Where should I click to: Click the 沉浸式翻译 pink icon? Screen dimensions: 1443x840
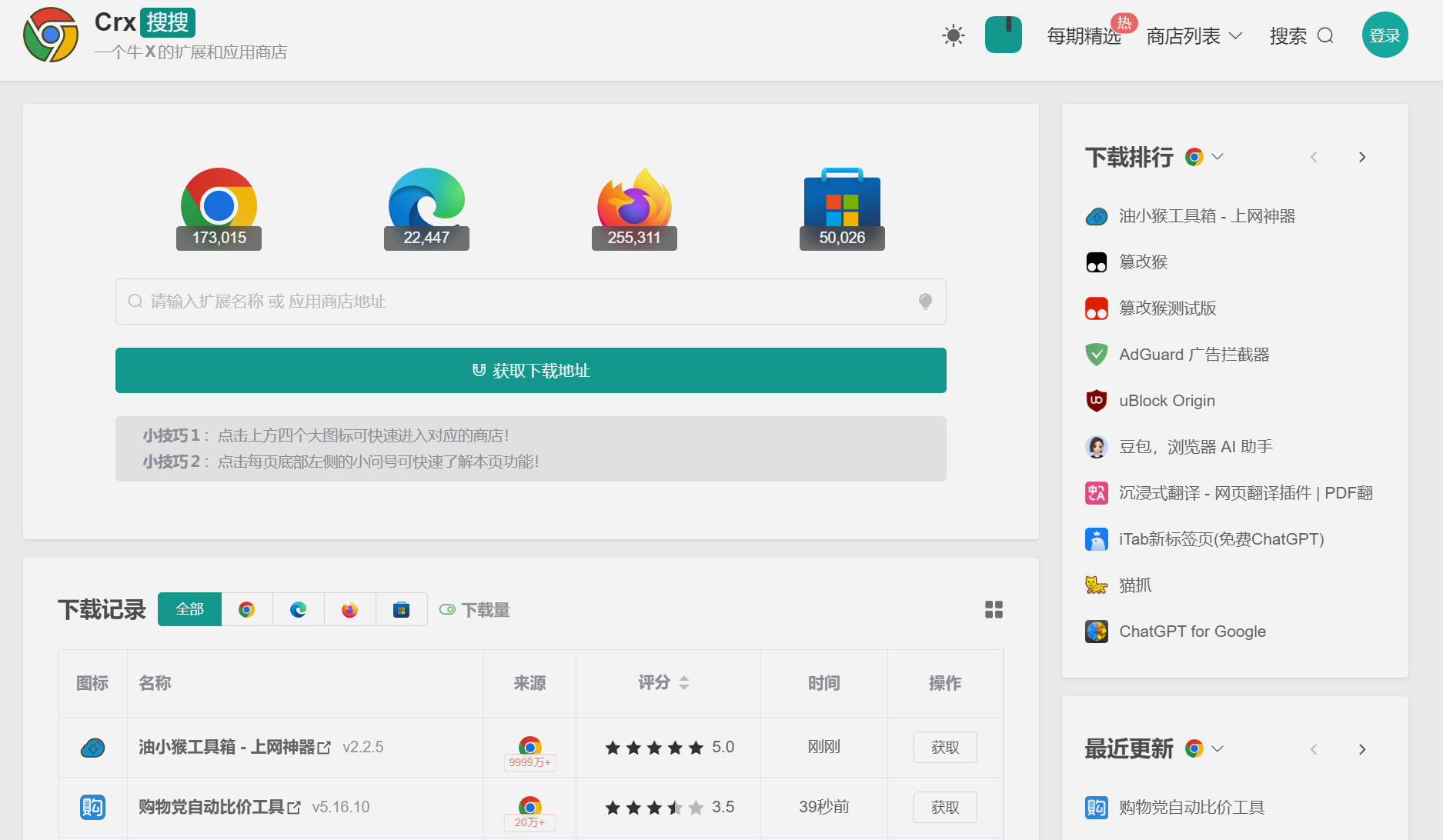click(x=1097, y=493)
